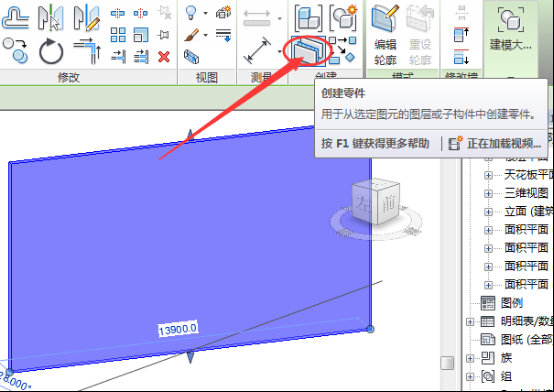Click the Scale tool icon
554x392 pixels.
(141, 35)
